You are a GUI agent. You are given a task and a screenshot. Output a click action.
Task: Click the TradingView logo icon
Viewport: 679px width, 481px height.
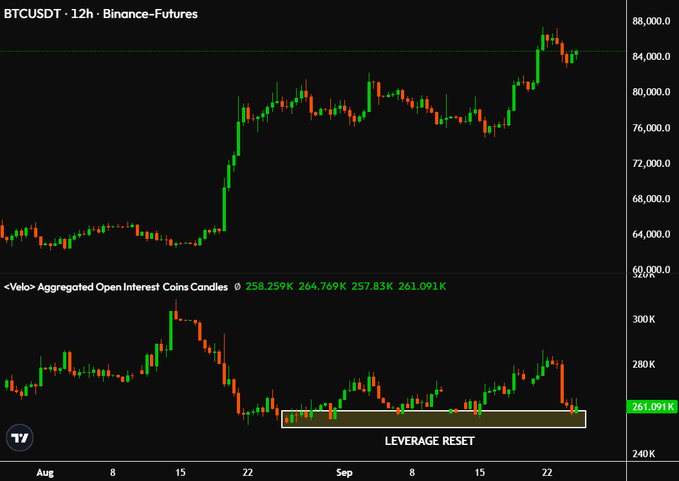pos(19,438)
